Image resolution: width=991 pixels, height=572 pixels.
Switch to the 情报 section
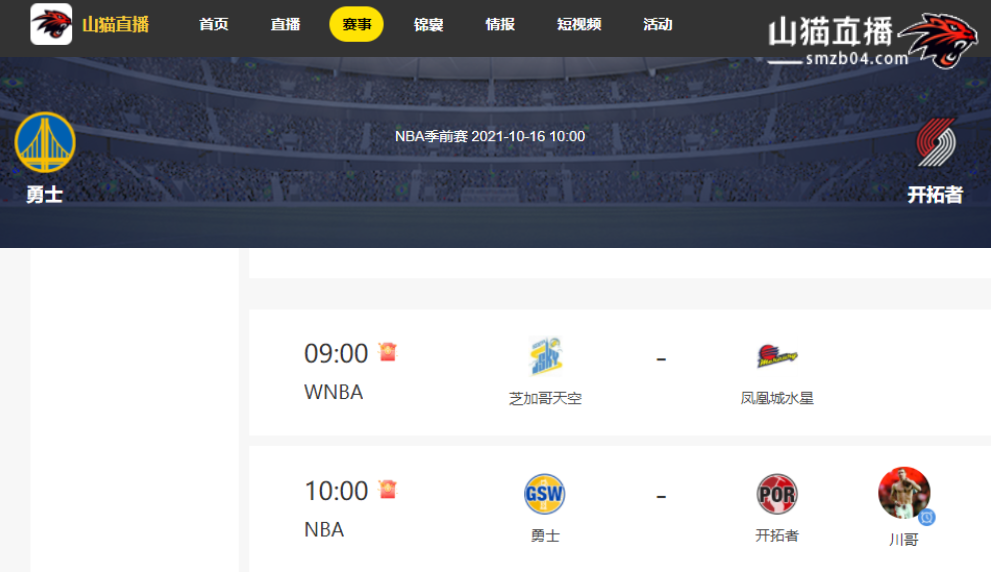pyautogui.click(x=500, y=24)
